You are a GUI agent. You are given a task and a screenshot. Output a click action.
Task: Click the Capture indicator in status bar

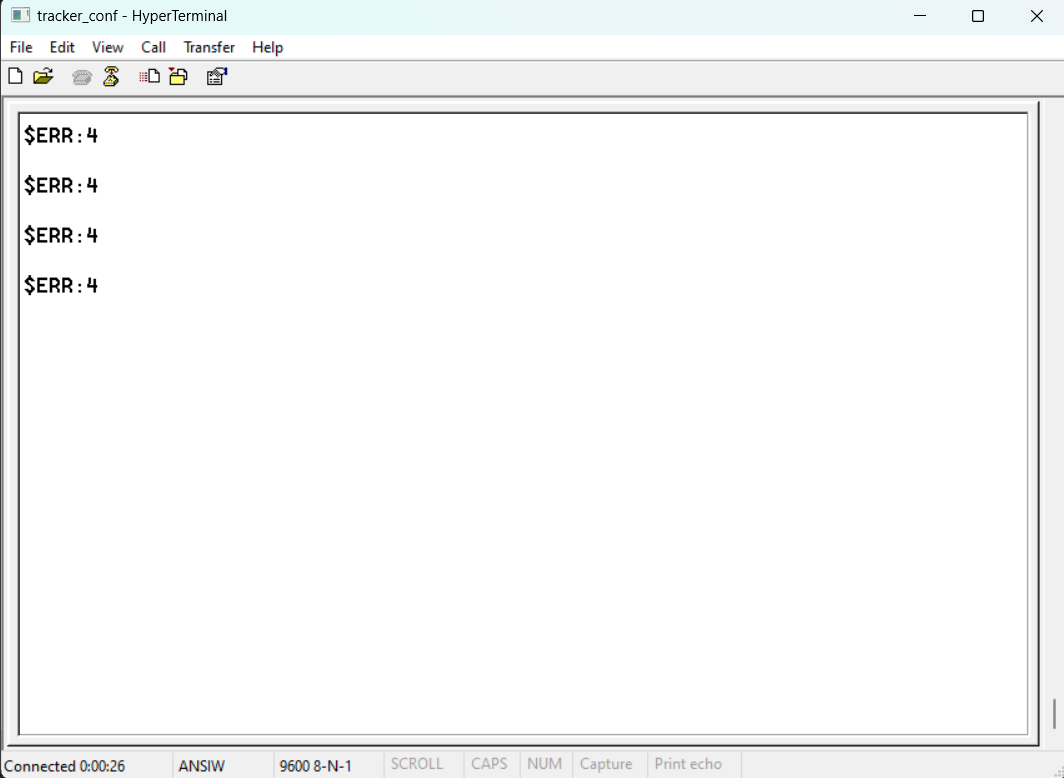[x=606, y=764]
